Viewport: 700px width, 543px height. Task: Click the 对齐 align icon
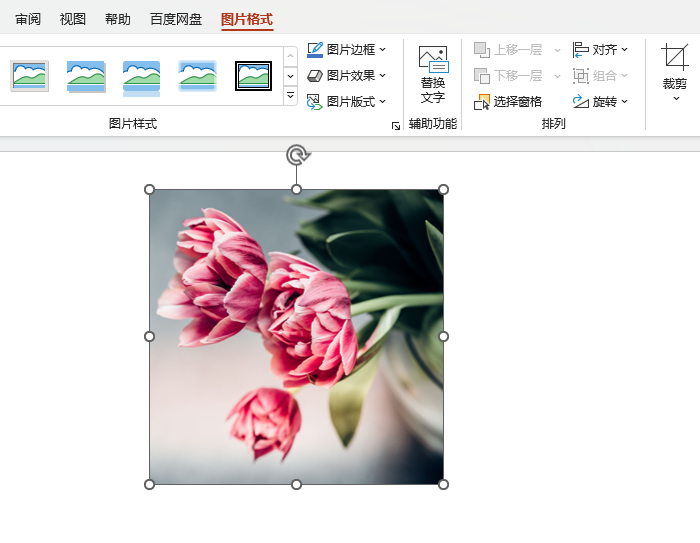tap(580, 50)
